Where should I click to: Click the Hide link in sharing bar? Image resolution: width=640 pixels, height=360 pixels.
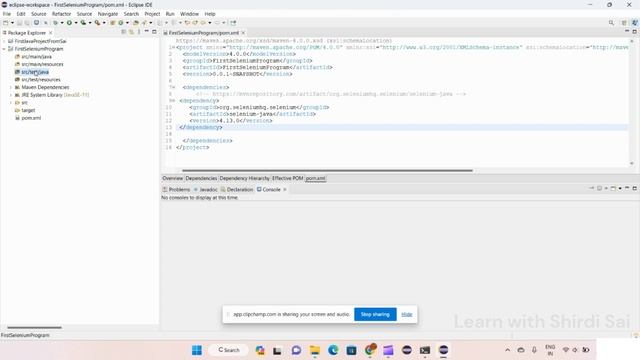point(407,314)
